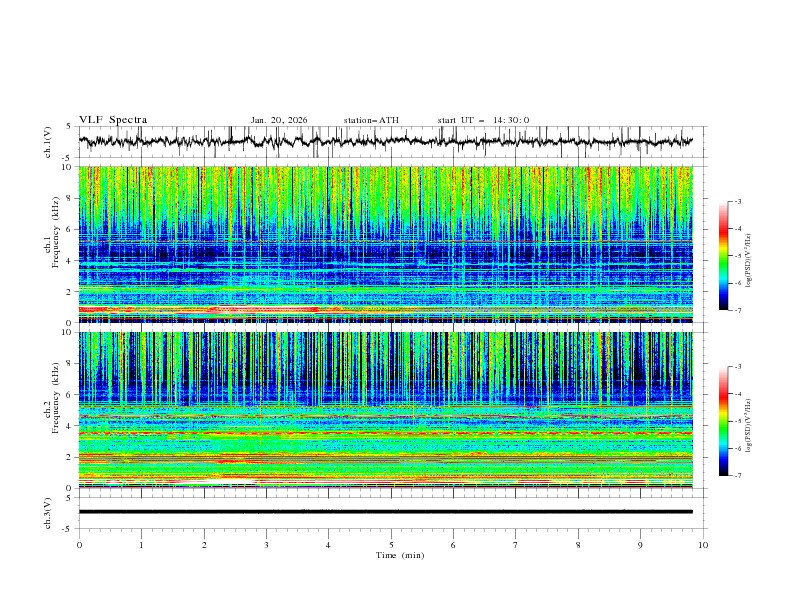Click the time axis tick label "10"

click(x=703, y=545)
